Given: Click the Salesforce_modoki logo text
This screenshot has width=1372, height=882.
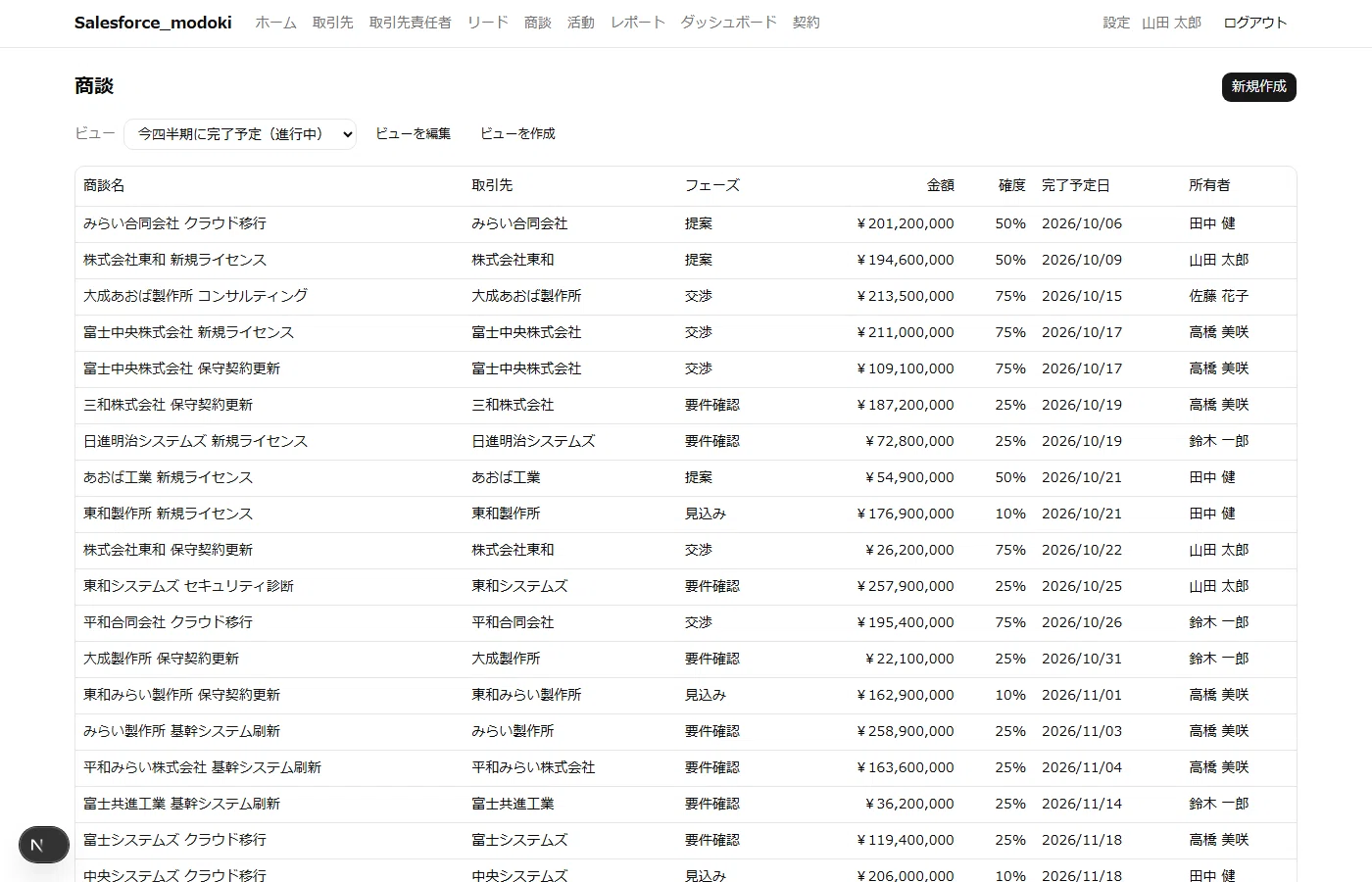Looking at the screenshot, I should 153,23.
